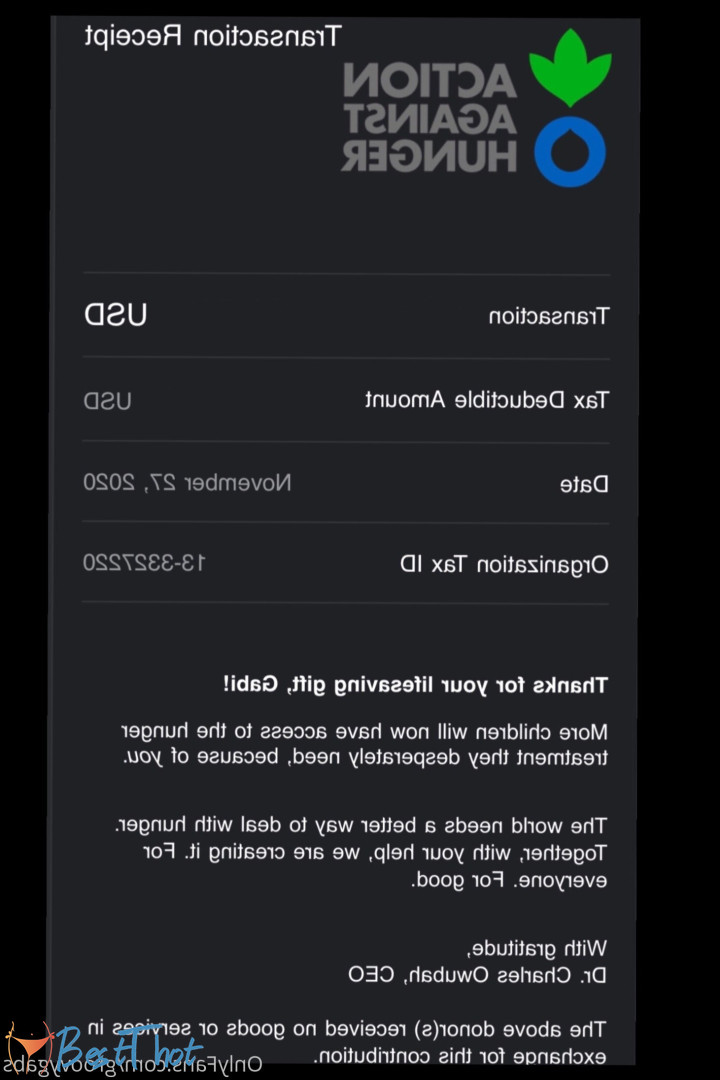Click the Thanks for your lifesaving gift heading
Viewport: 720px width, 1080px height.
click(415, 686)
